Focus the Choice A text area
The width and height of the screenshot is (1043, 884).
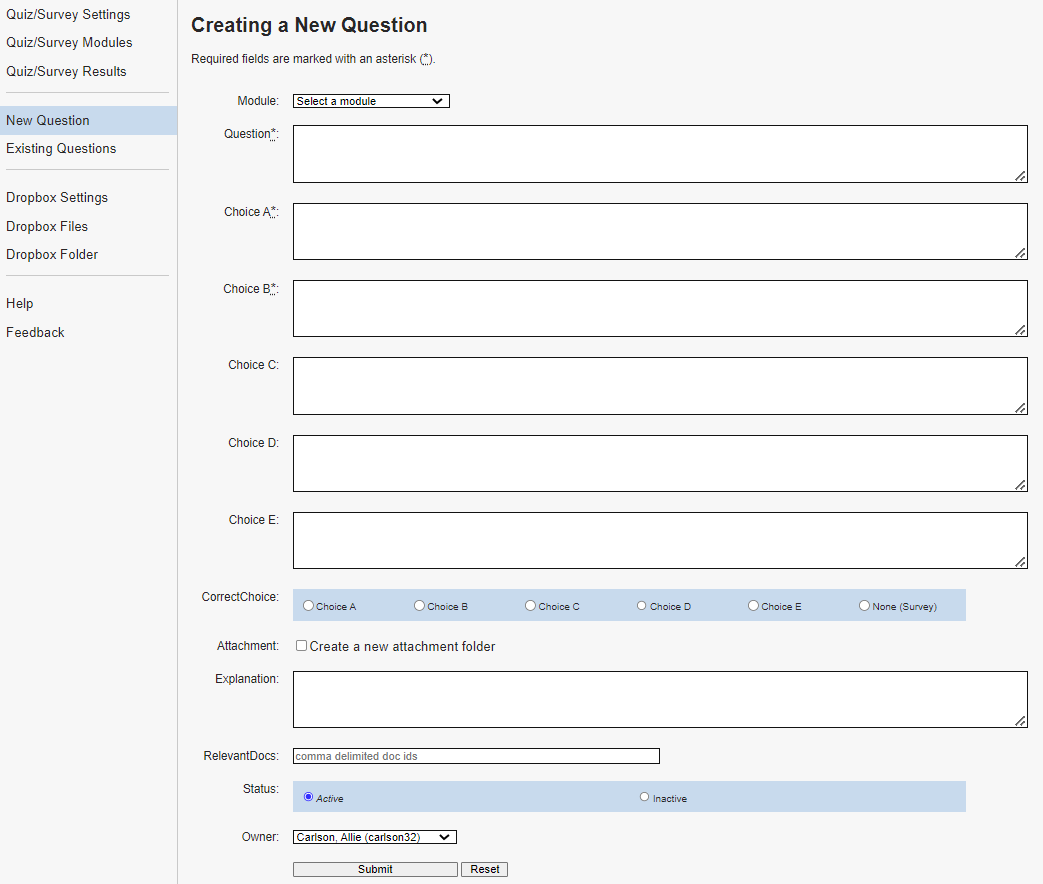(x=660, y=231)
